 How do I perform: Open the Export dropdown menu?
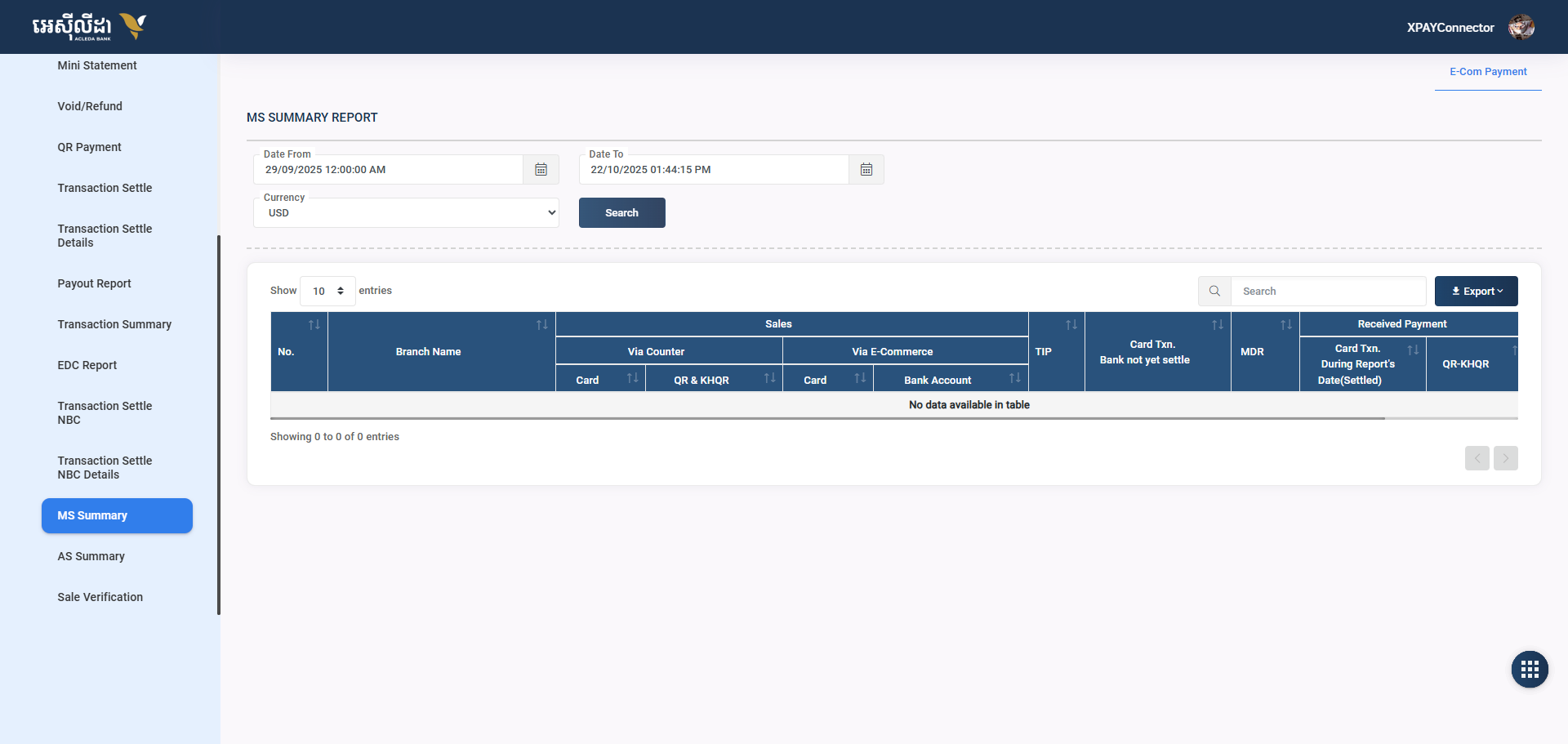click(x=1476, y=292)
